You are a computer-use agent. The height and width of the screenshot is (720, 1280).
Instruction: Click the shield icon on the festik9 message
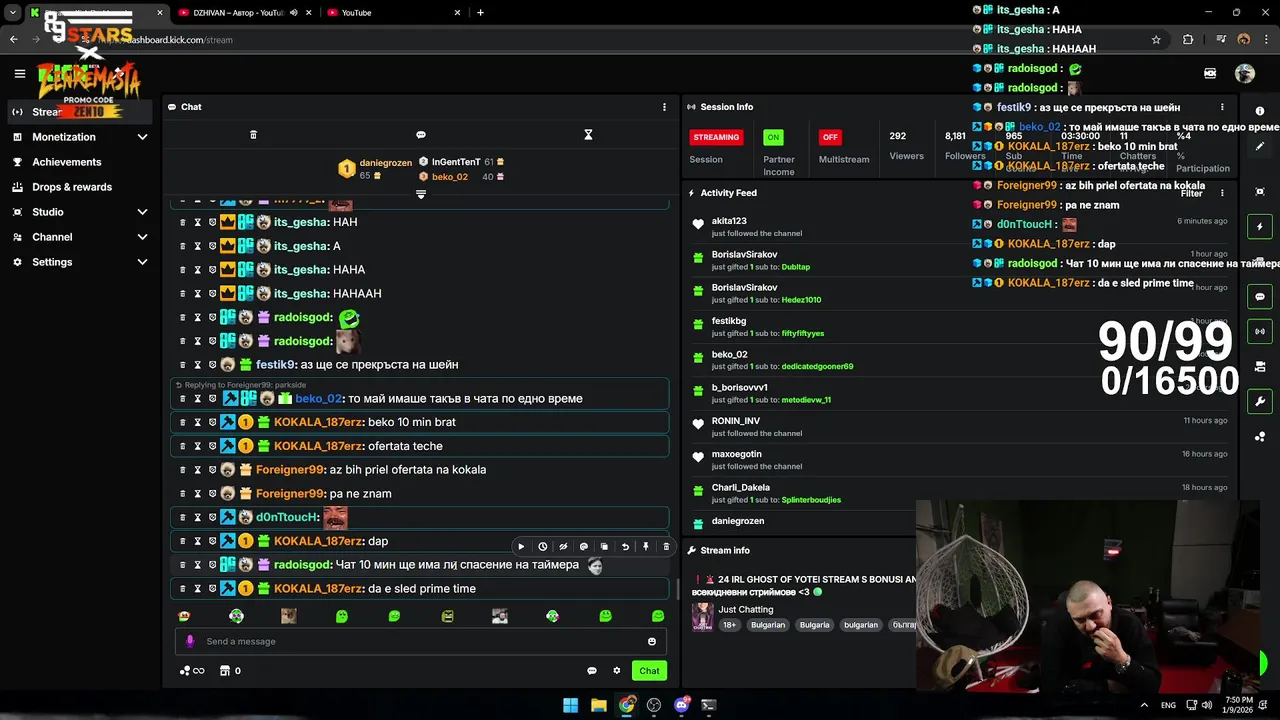212,365
